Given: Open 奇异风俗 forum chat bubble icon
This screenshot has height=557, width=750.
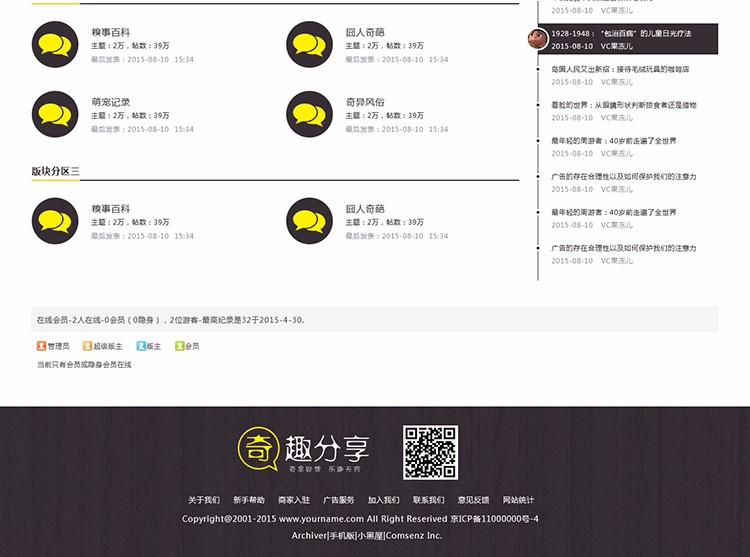Looking at the screenshot, I should coord(309,114).
